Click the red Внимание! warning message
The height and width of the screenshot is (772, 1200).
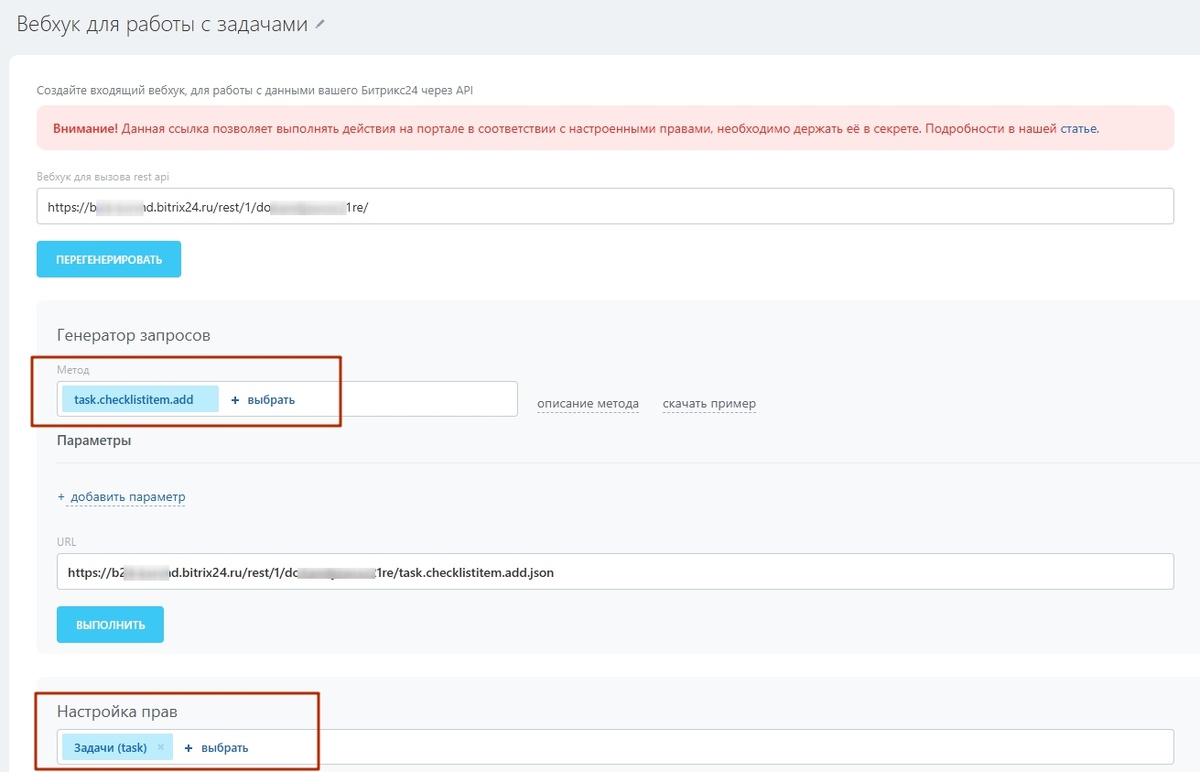(x=605, y=128)
